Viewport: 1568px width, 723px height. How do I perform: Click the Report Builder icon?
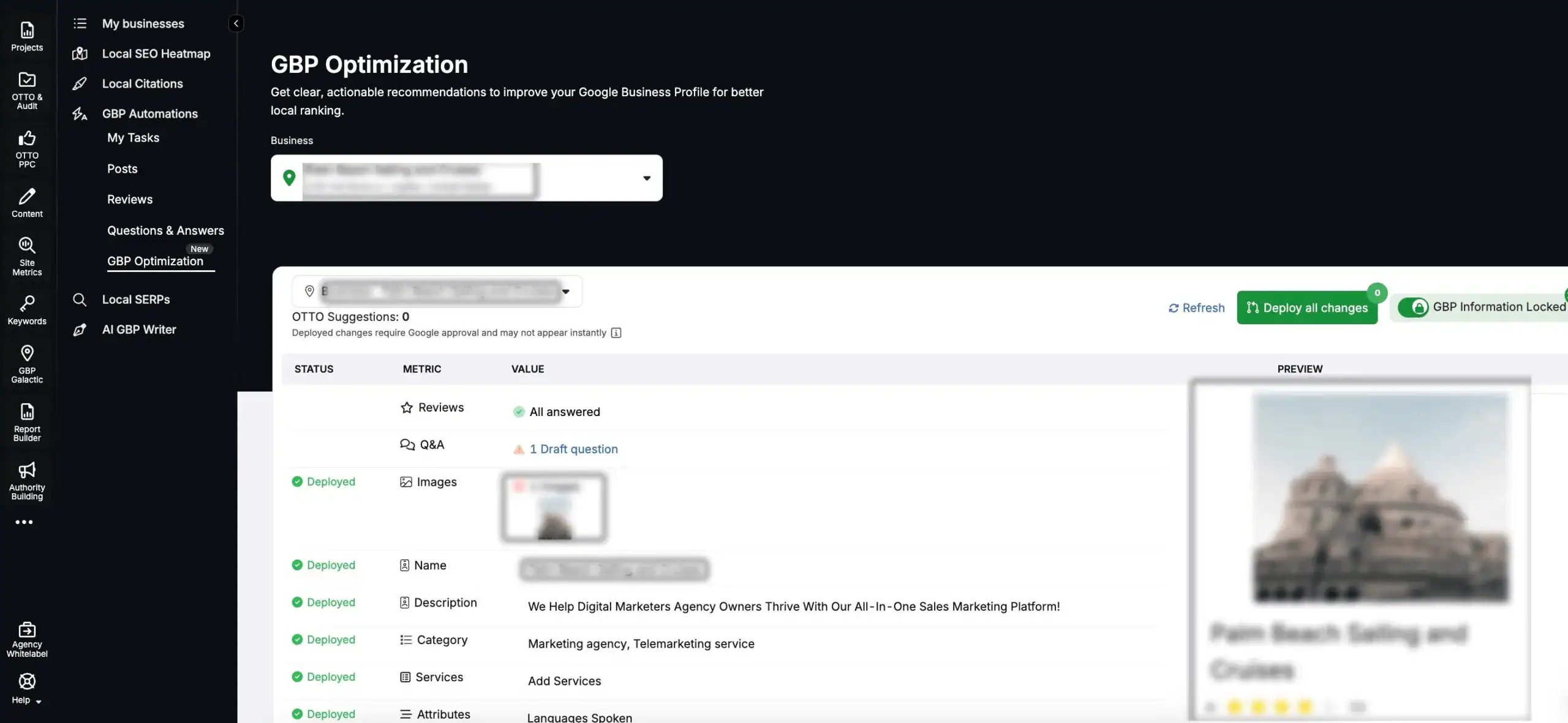tap(26, 420)
